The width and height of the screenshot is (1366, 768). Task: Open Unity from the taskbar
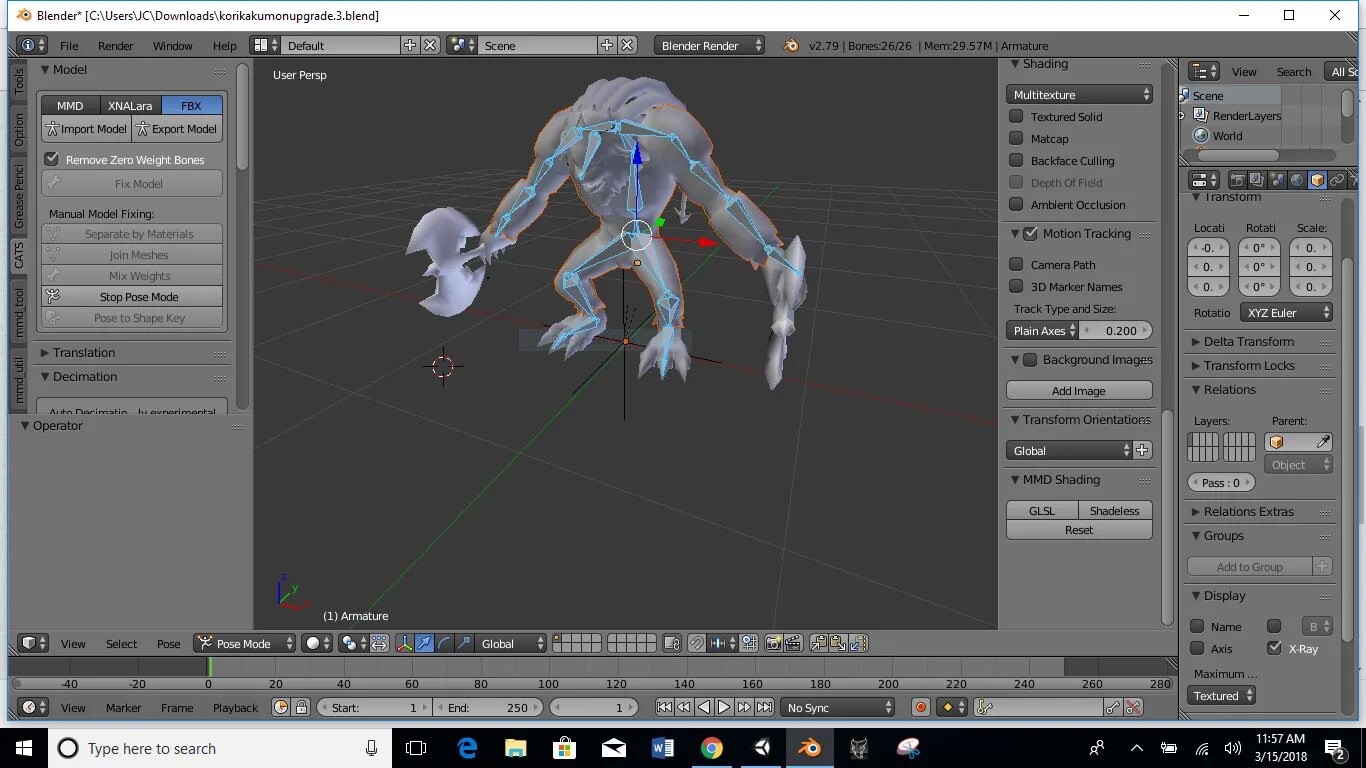(762, 748)
